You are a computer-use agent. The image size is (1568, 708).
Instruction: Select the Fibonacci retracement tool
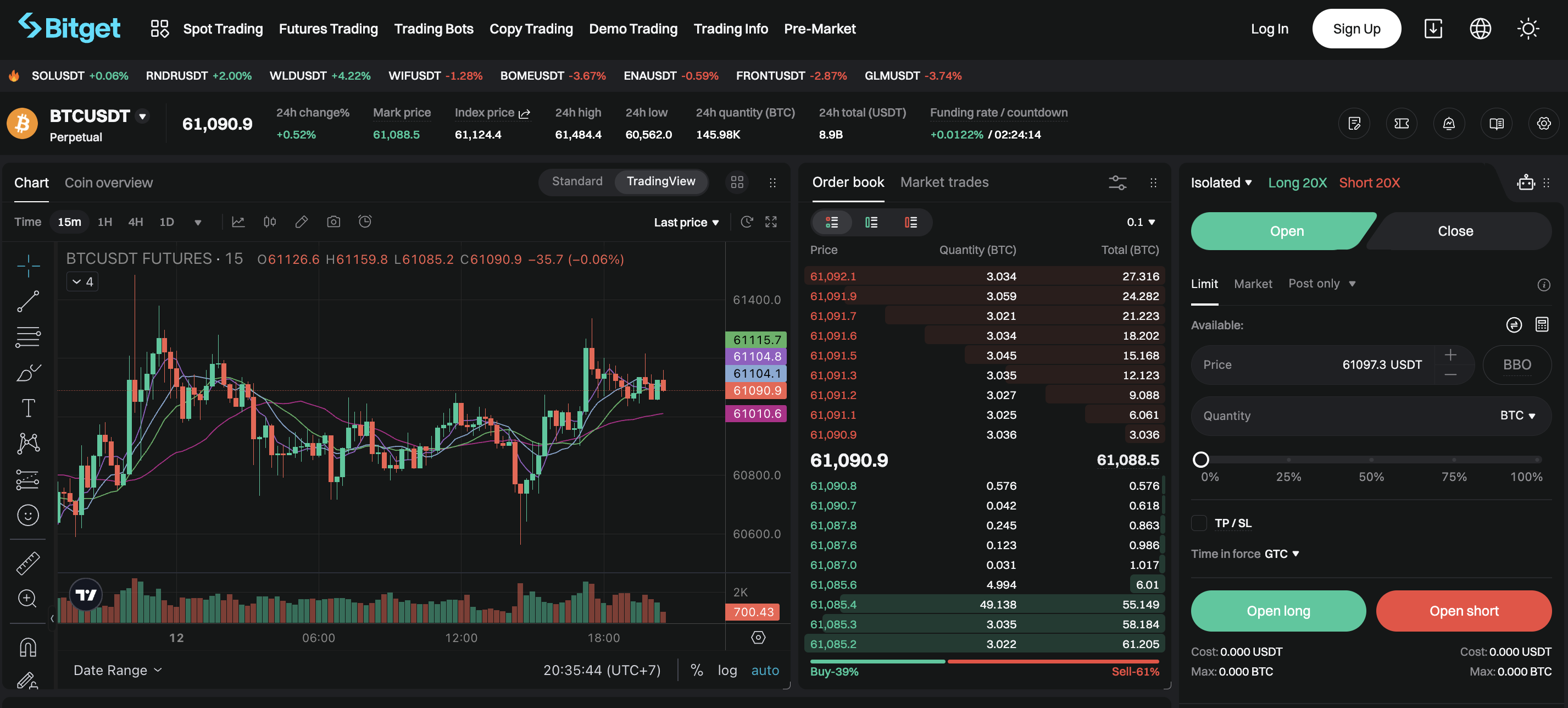click(28, 336)
